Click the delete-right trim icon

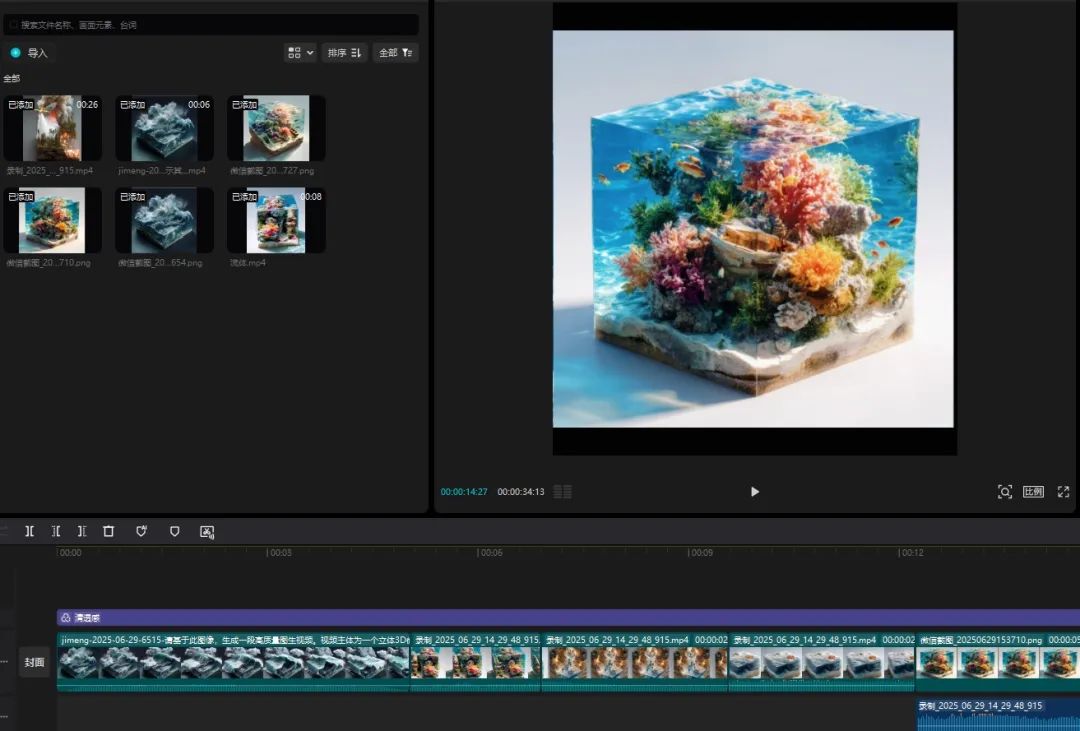pyautogui.click(x=82, y=532)
